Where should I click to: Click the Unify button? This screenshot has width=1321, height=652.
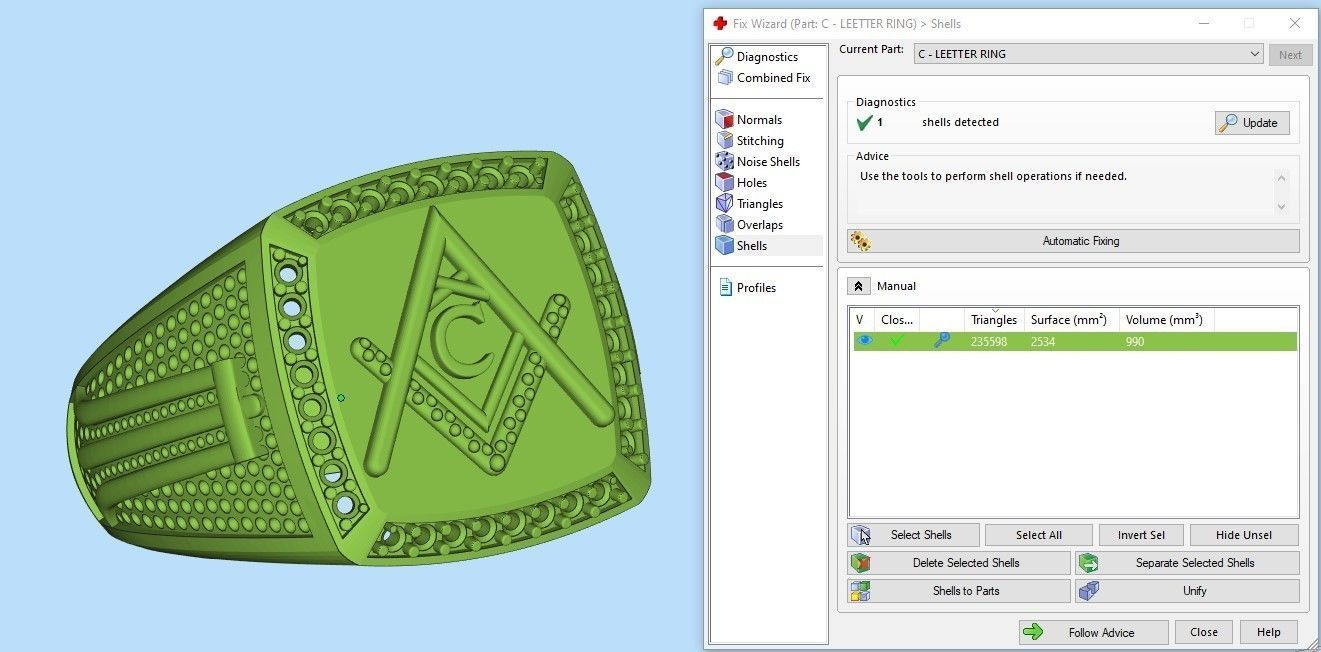tap(1187, 591)
